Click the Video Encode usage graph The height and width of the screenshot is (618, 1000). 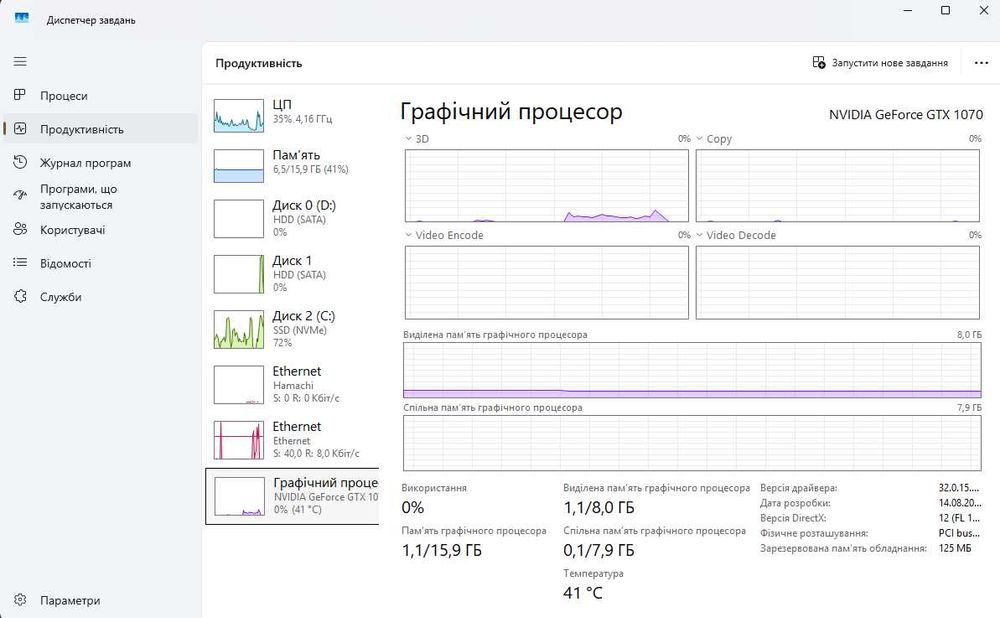click(547, 283)
